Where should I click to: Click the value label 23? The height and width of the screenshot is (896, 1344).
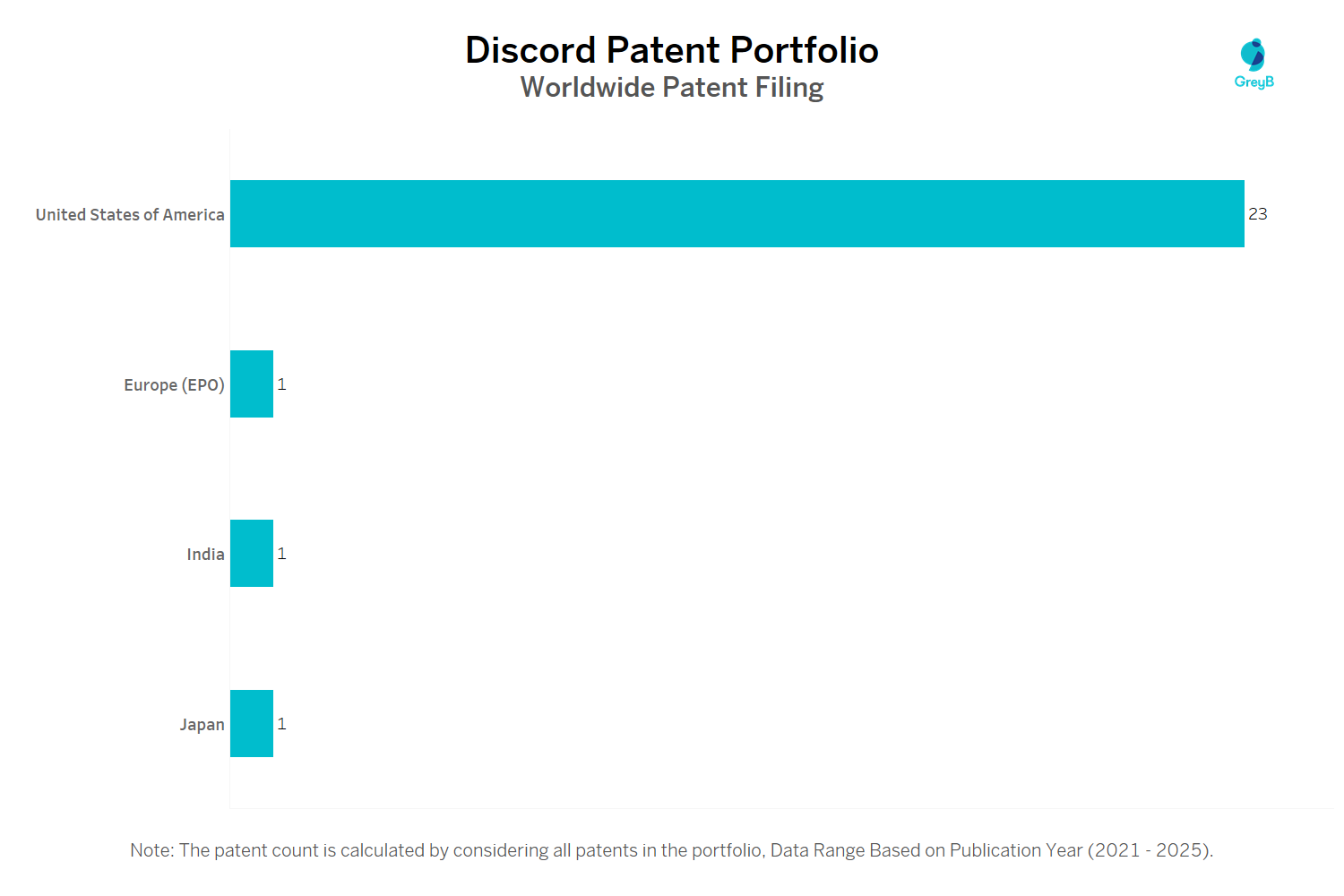pyautogui.click(x=1258, y=214)
